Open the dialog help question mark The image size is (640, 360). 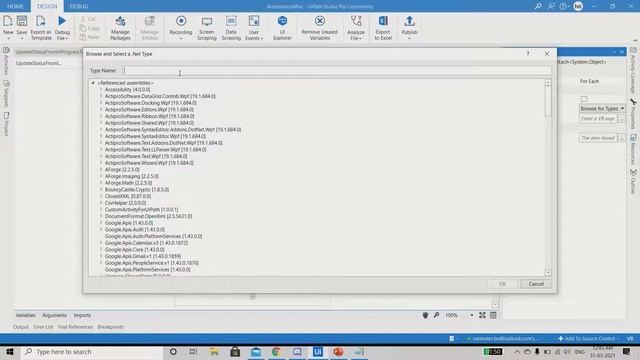pyautogui.click(x=528, y=53)
